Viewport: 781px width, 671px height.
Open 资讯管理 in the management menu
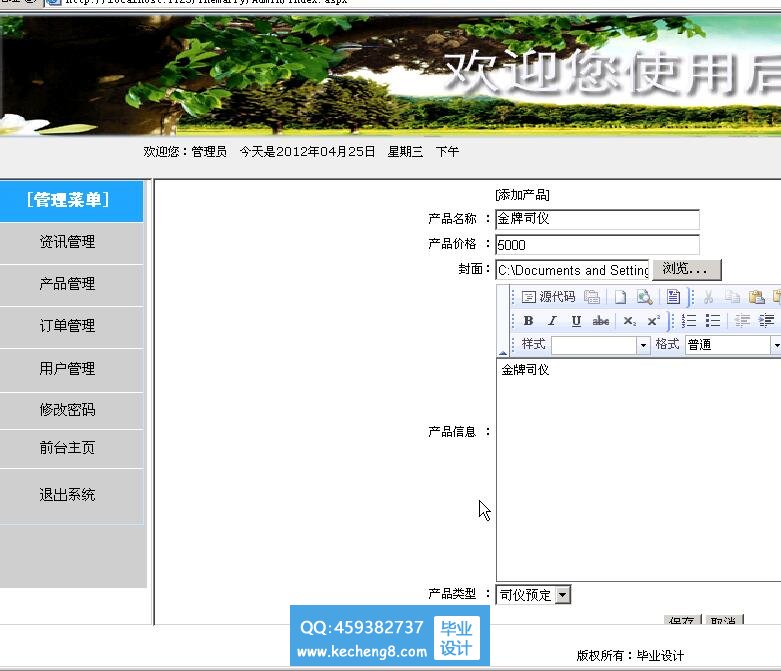[x=67, y=242]
